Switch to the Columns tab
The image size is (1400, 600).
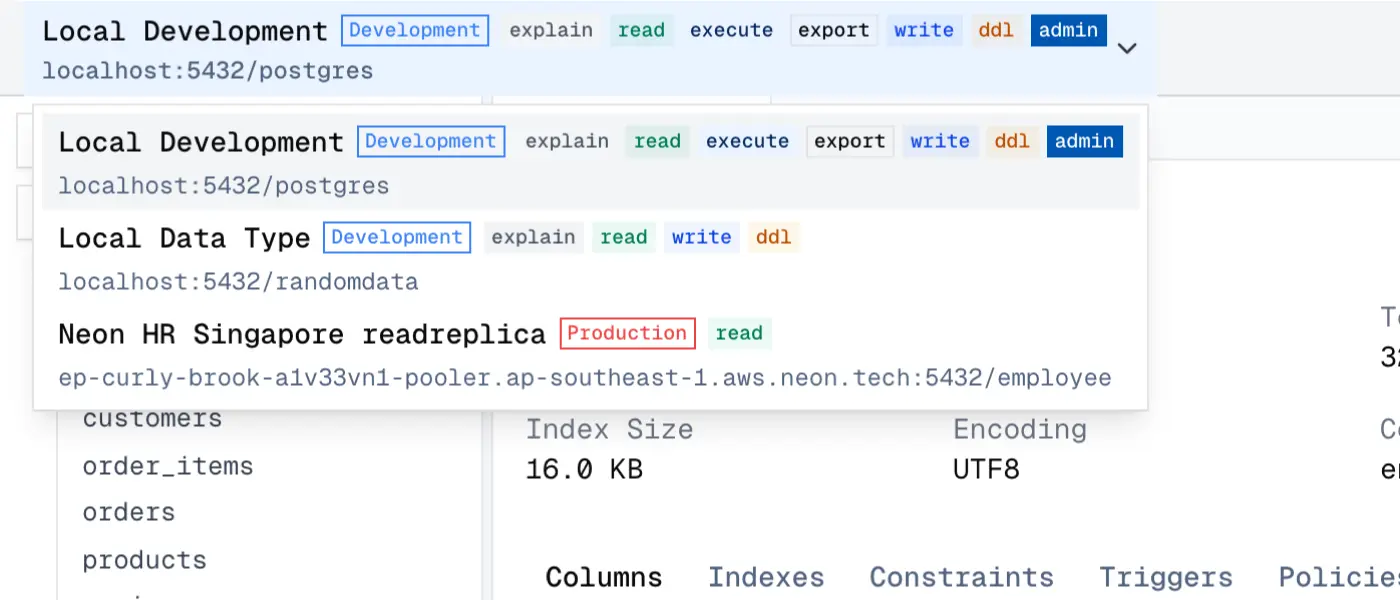[603, 578]
